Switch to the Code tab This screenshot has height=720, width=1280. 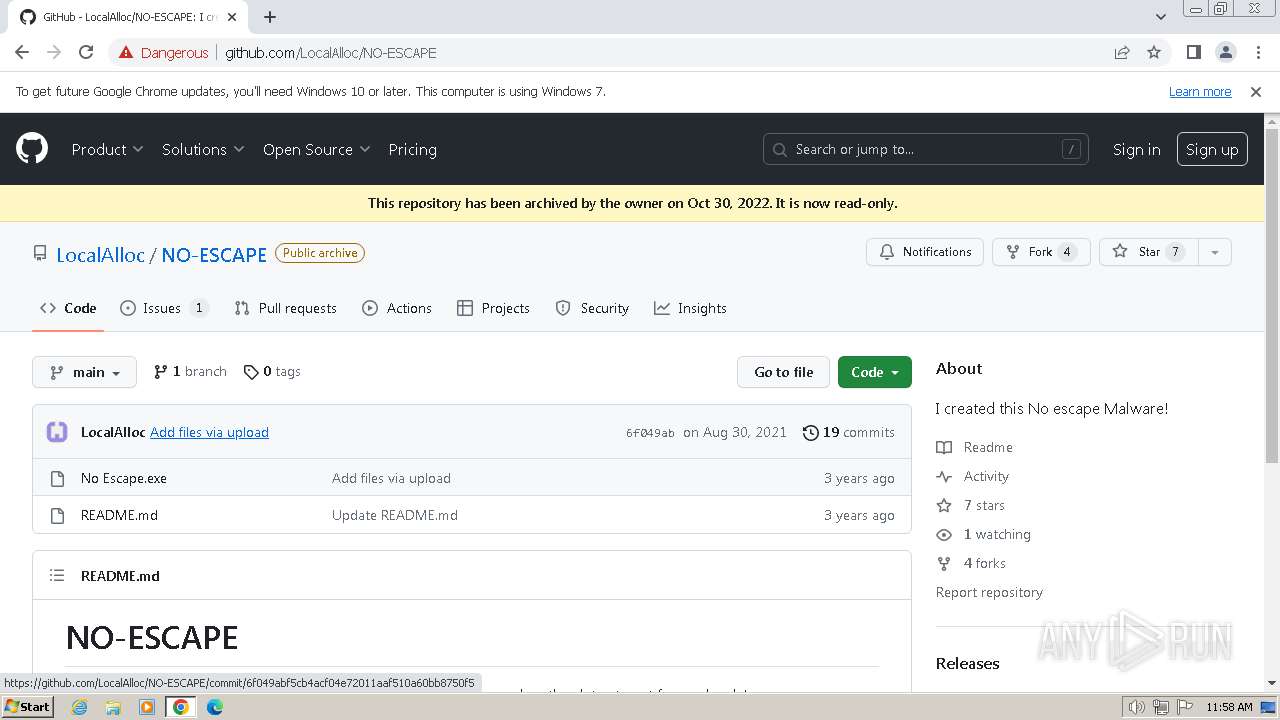(68, 308)
